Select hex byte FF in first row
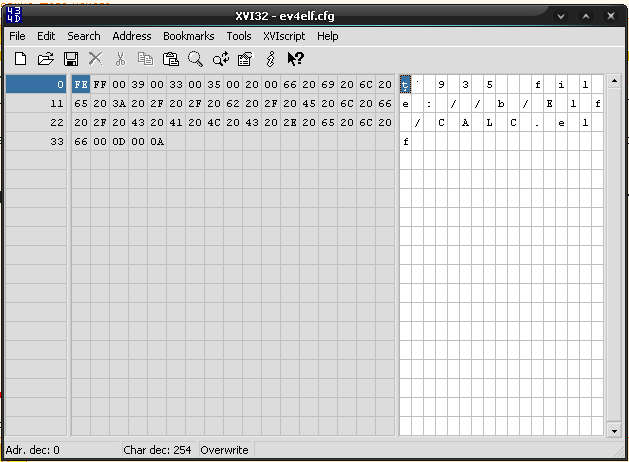This screenshot has width=629, height=462. (100, 84)
